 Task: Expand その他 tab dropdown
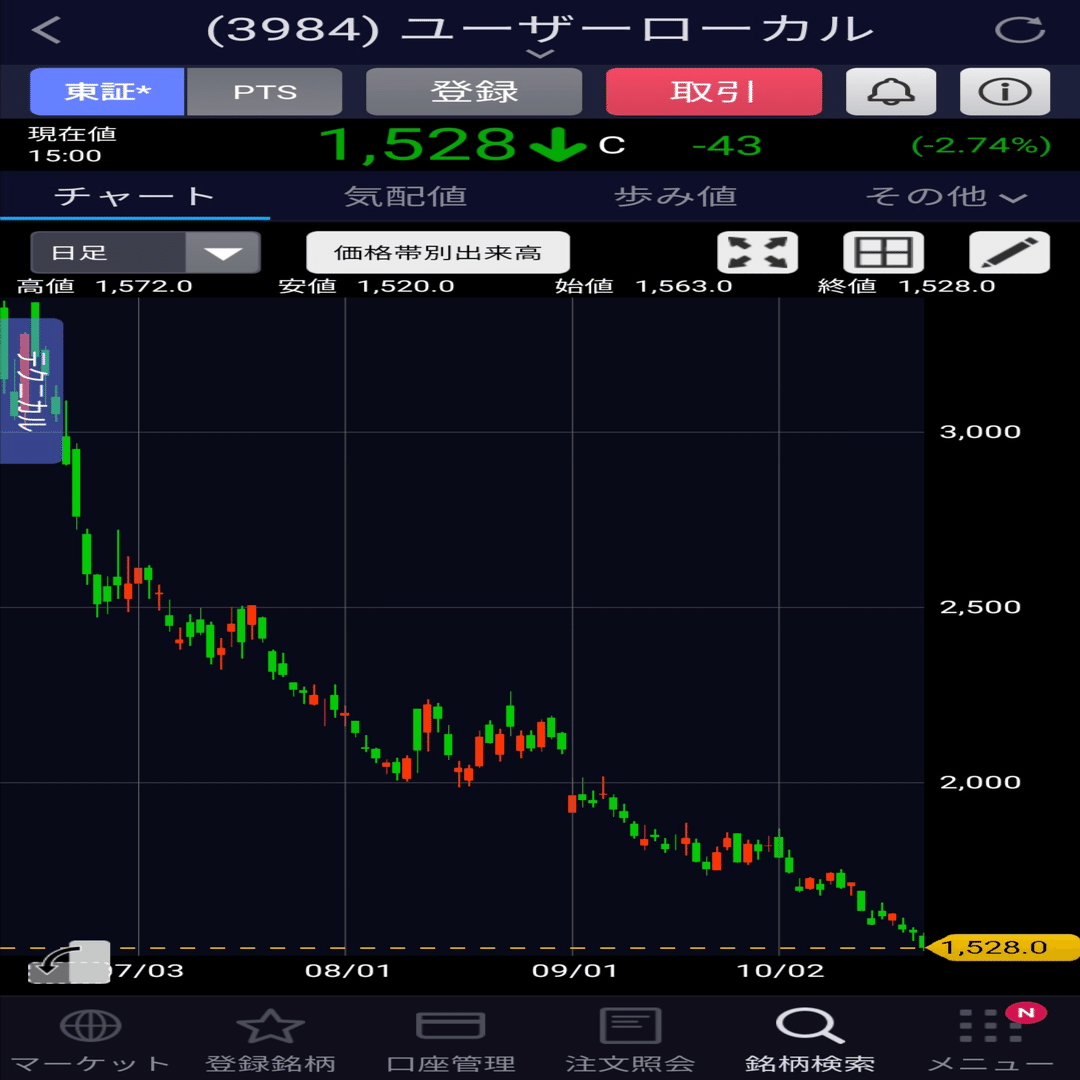tap(946, 197)
